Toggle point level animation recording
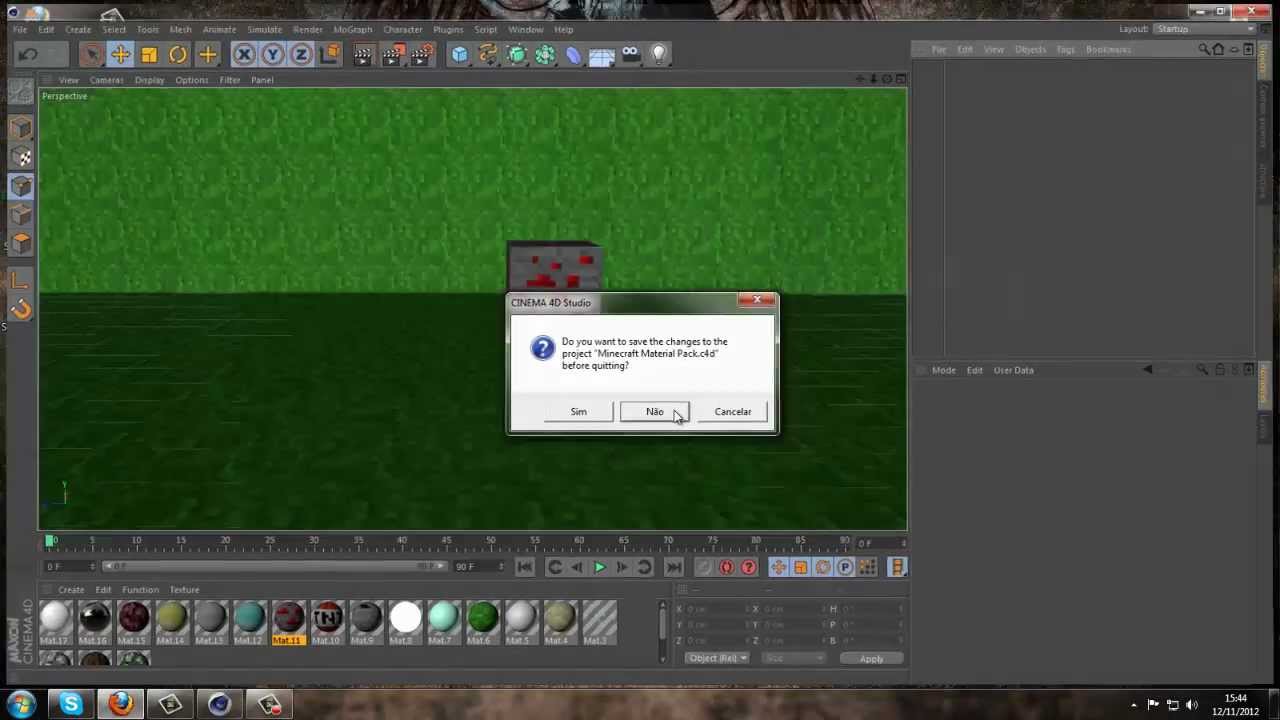The image size is (1280, 720). (867, 567)
